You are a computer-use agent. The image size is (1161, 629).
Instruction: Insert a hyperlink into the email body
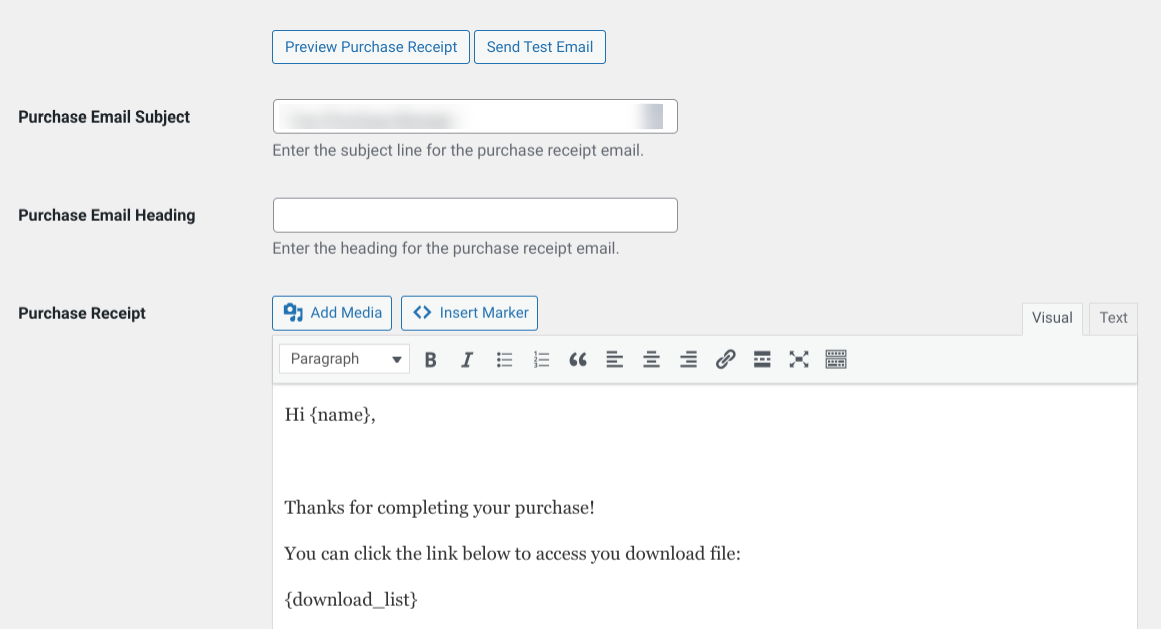tap(725, 359)
